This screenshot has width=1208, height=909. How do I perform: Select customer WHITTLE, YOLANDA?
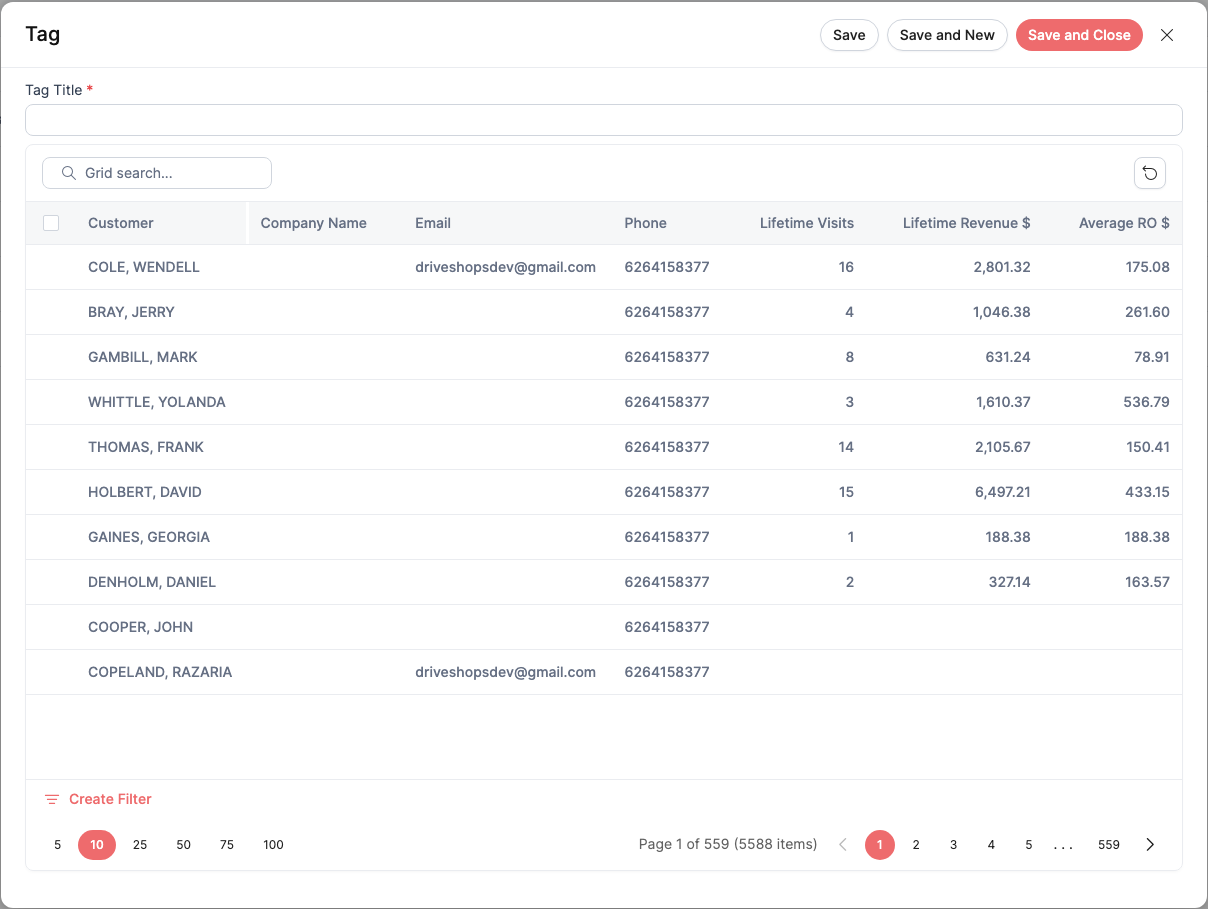[x=157, y=402]
